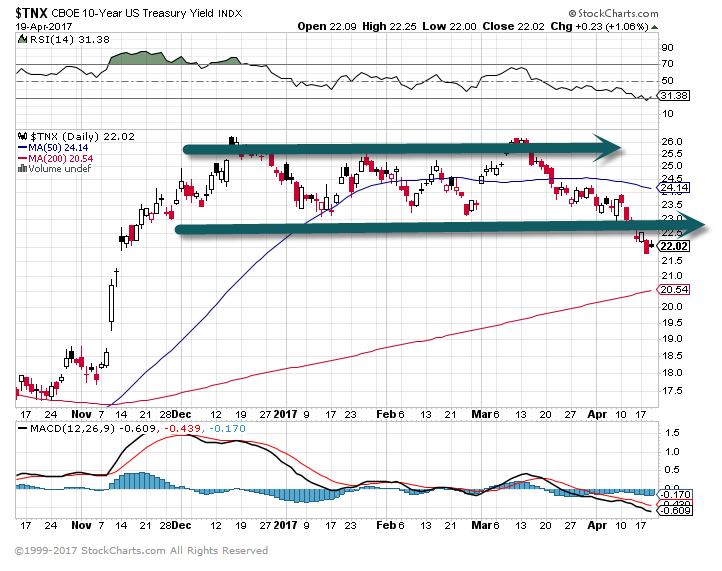Click the MA(200) 20.54 legend entry
The height and width of the screenshot is (571, 722).
point(61,158)
